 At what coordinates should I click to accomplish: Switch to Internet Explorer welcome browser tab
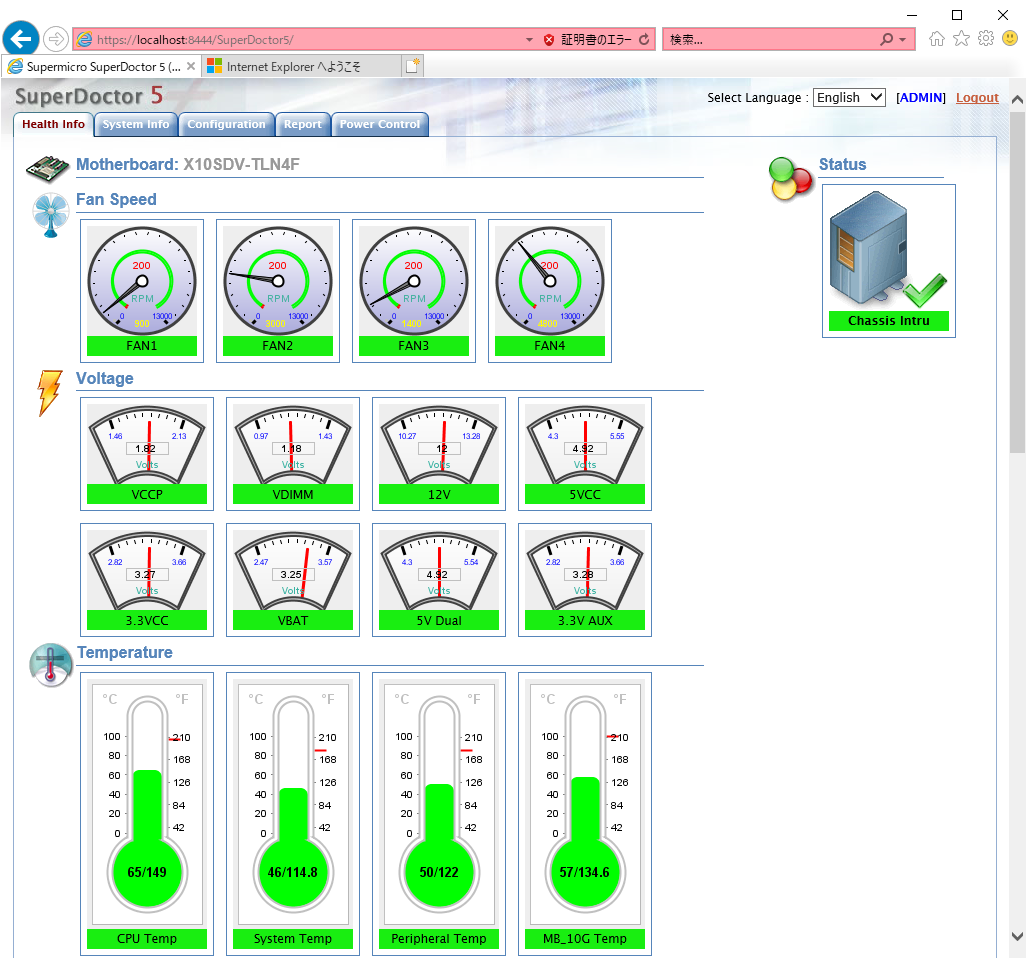pos(301,66)
